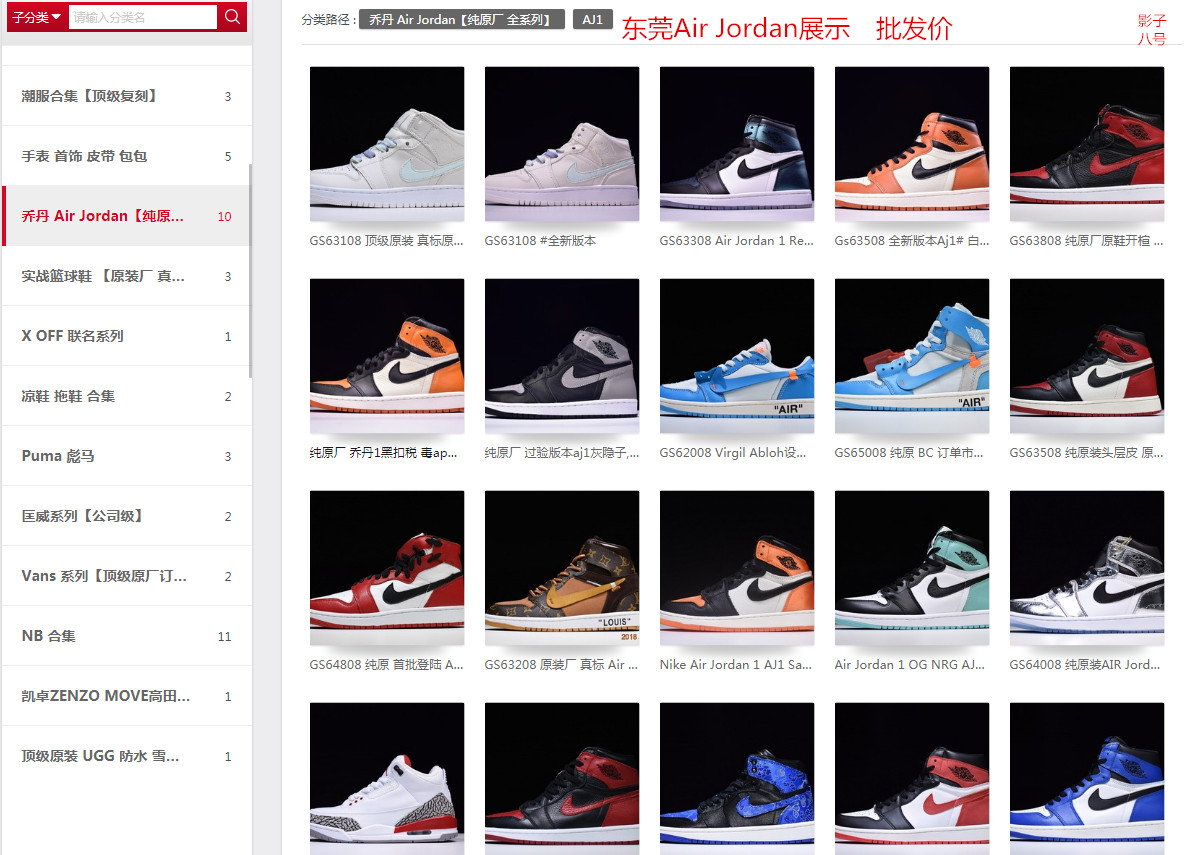Open the GS65008 纯原 BC 订单 title
This screenshot has width=1199, height=855.
point(909,453)
